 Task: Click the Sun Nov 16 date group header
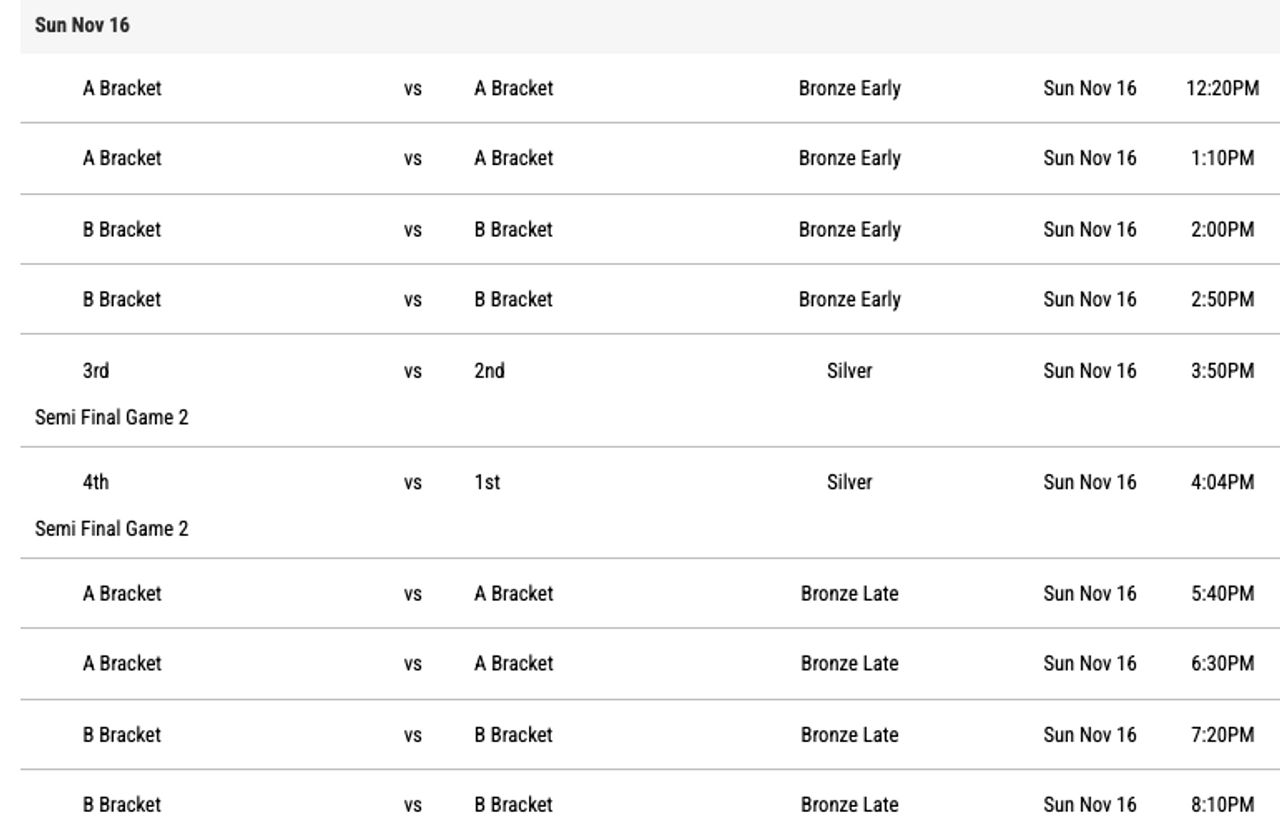pyautogui.click(x=82, y=26)
